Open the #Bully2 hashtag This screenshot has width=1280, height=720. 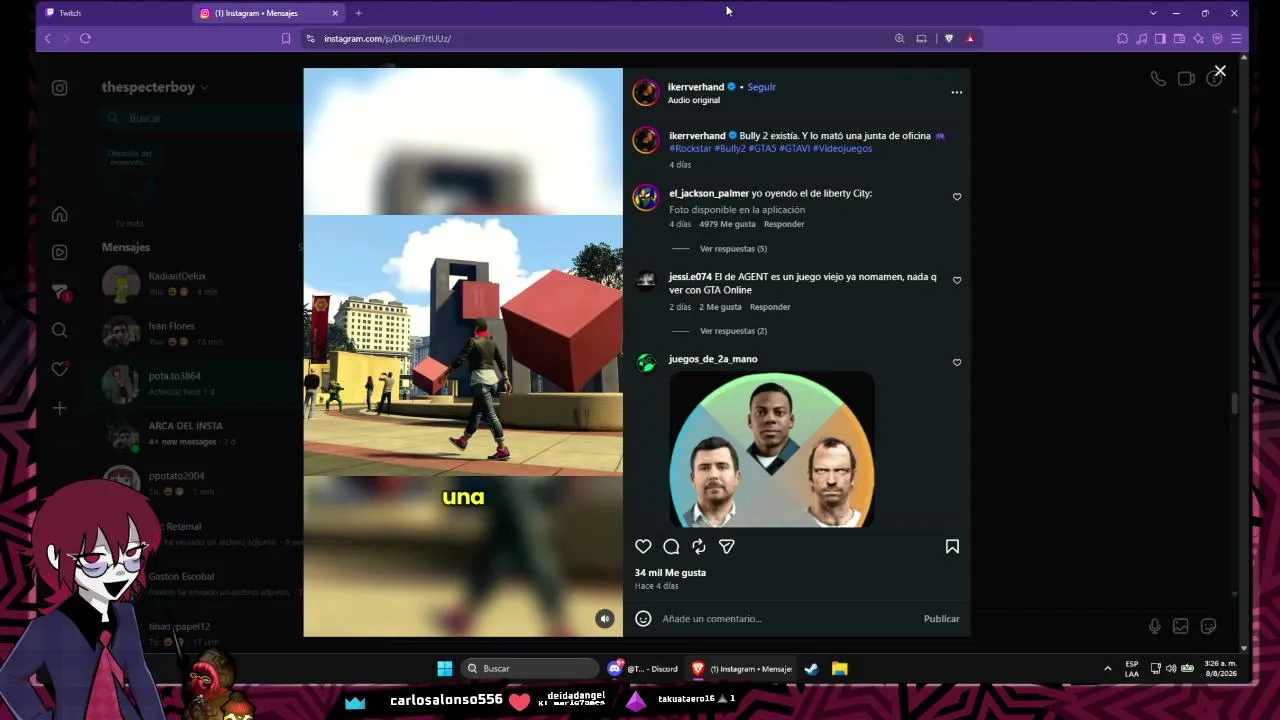[x=730, y=148]
